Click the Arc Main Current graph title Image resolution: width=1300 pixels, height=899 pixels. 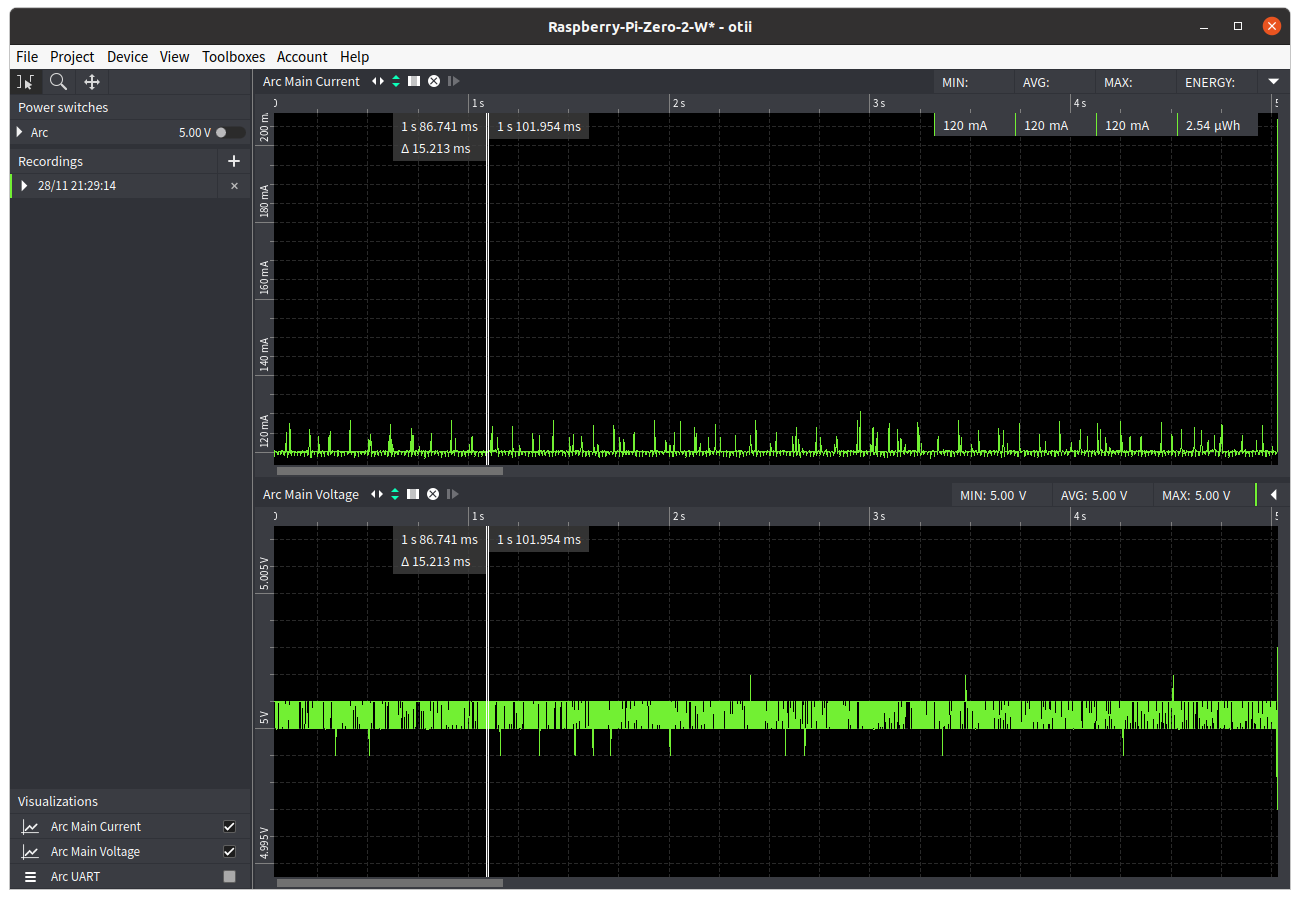point(311,81)
